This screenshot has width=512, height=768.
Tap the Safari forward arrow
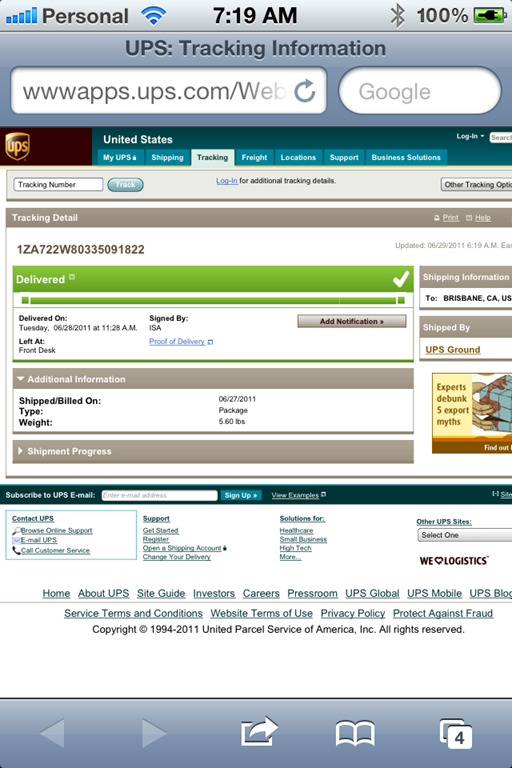pos(154,733)
